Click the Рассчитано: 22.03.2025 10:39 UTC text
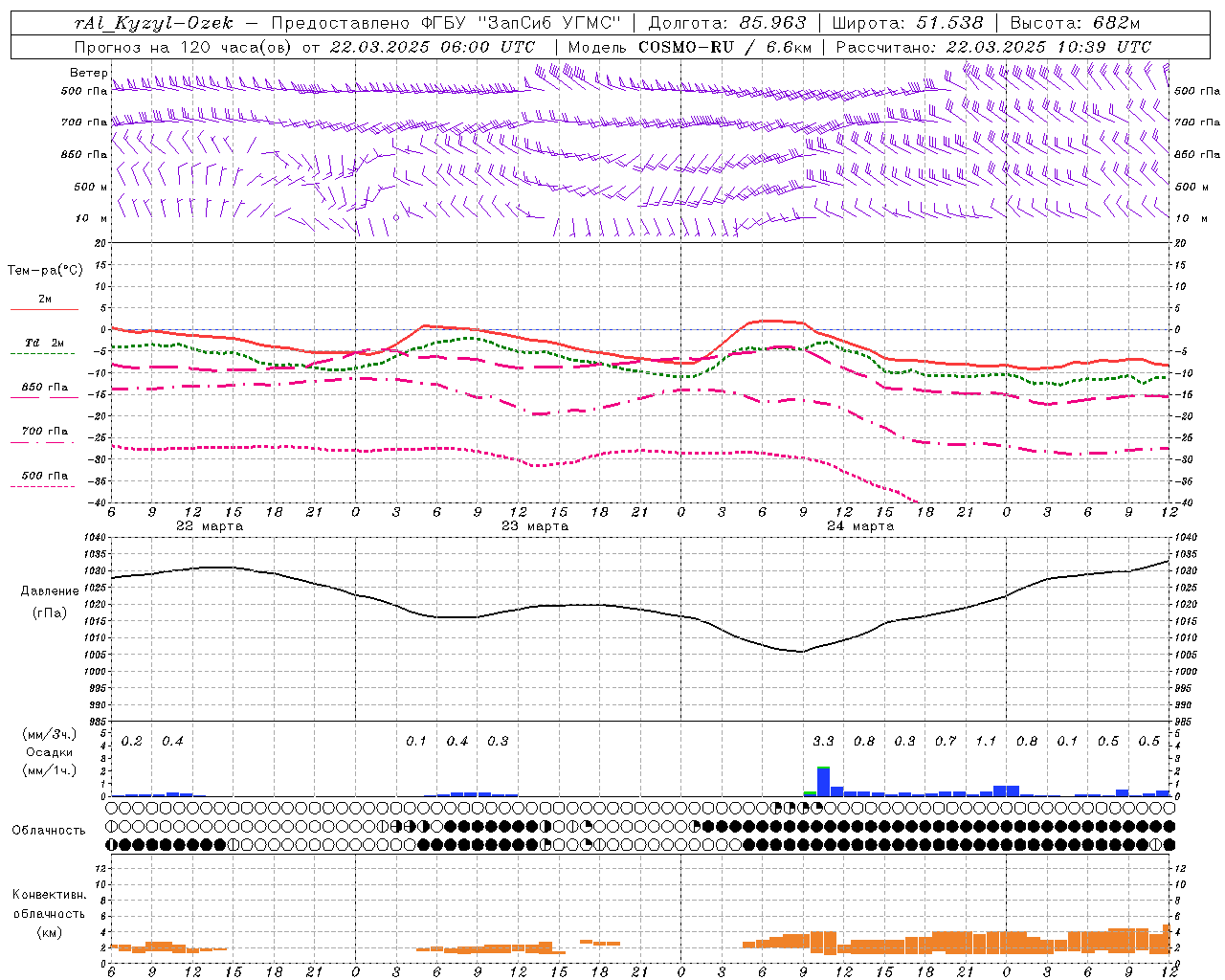This screenshot has width=1225, height=980. (x=993, y=47)
